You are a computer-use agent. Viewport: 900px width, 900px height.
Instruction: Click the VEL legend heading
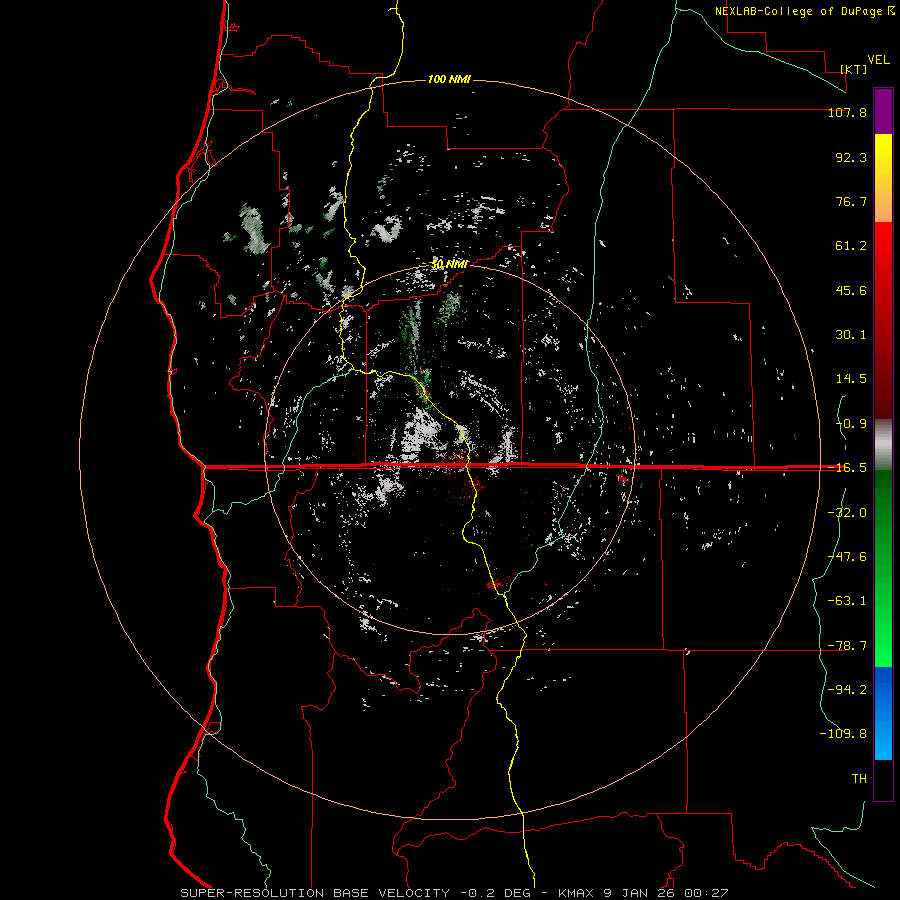pyautogui.click(x=878, y=60)
